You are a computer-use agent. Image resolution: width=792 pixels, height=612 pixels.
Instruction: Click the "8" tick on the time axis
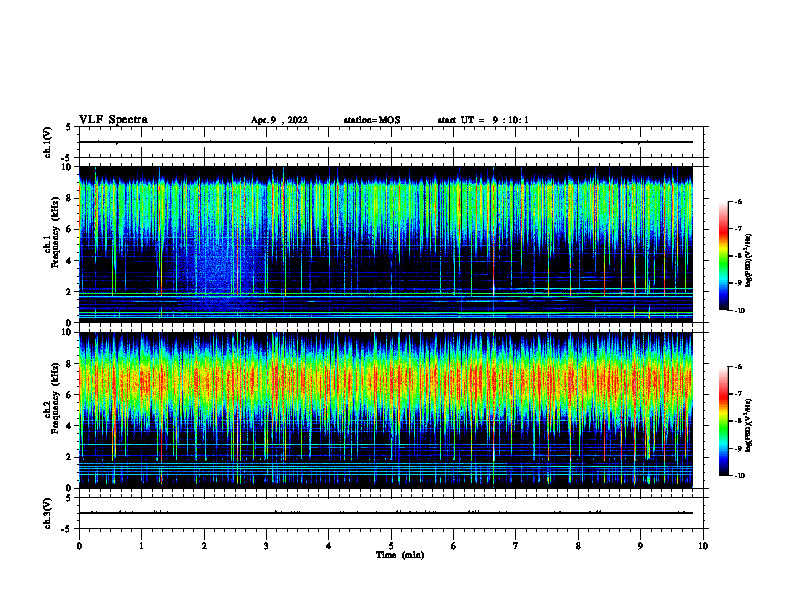click(578, 546)
